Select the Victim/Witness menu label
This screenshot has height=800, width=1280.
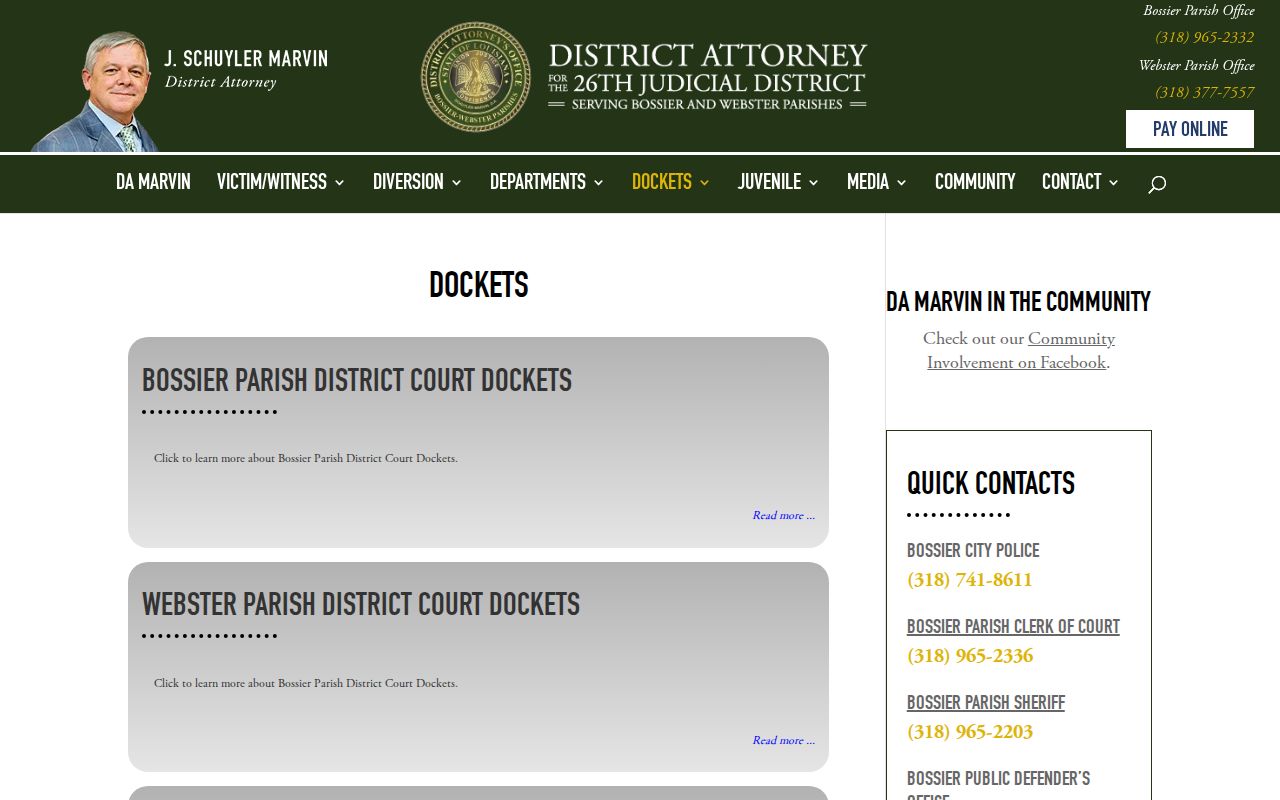272,182
